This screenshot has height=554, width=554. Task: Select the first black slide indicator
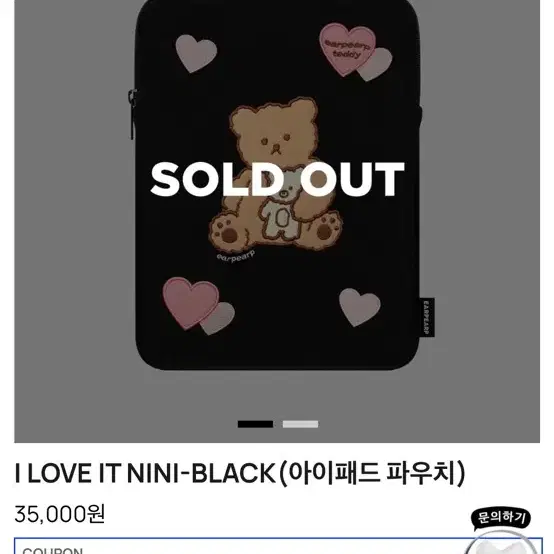255,424
